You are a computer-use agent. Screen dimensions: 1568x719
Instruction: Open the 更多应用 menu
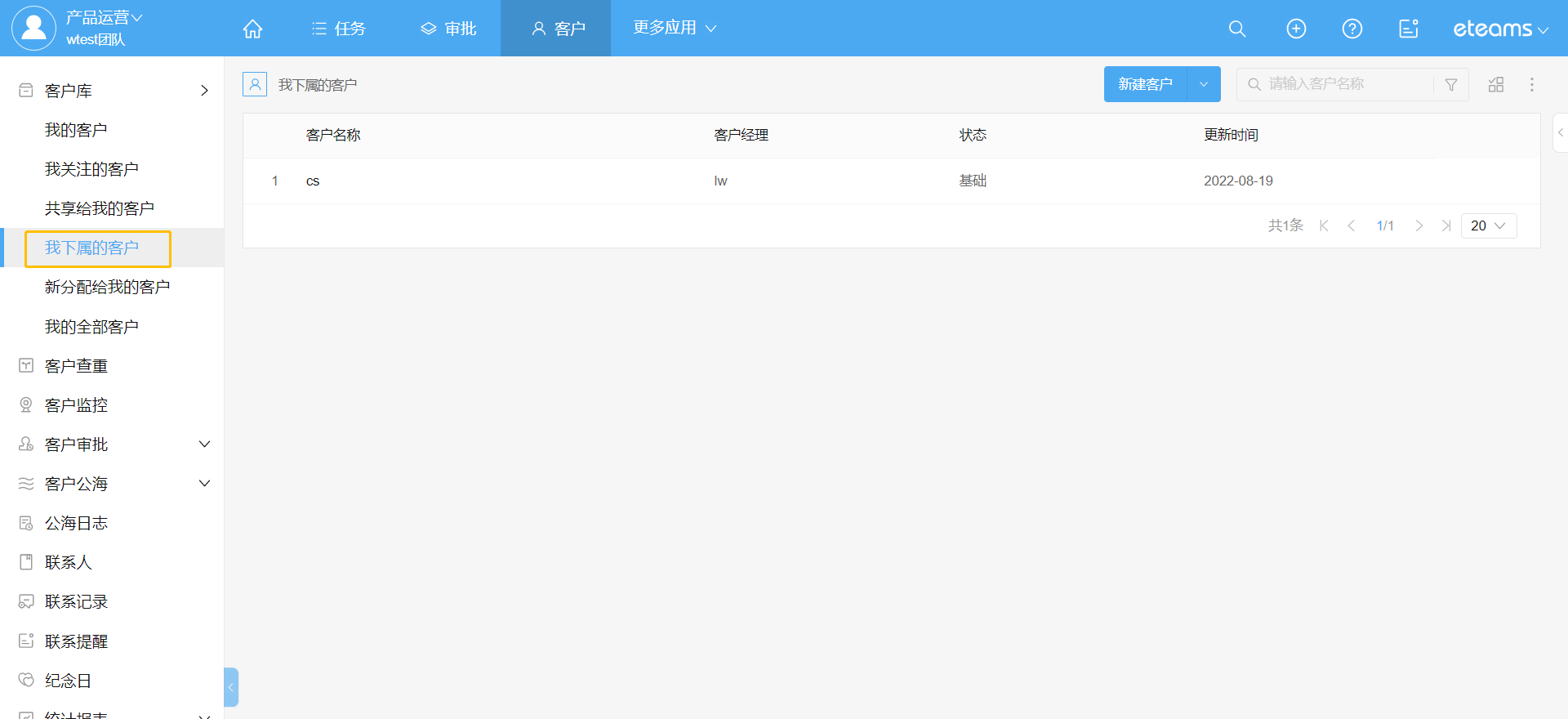tap(675, 28)
